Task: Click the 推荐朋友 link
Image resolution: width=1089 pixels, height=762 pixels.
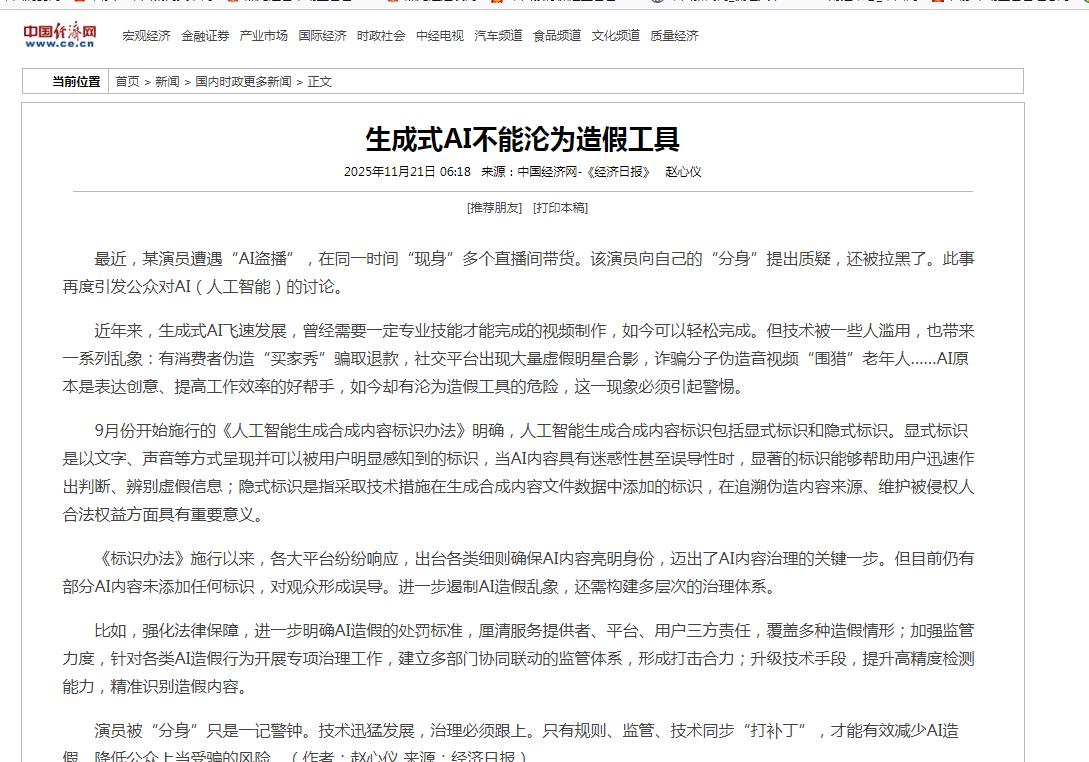Action: click(x=494, y=208)
